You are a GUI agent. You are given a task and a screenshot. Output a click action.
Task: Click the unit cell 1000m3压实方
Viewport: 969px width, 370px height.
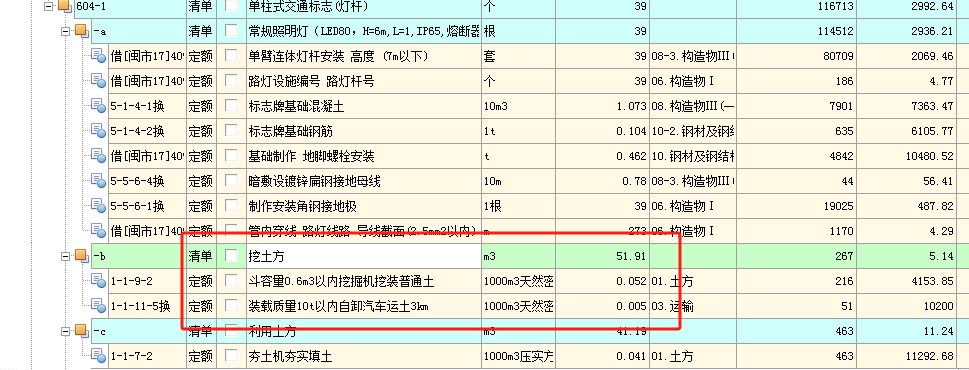pyautogui.click(x=518, y=356)
